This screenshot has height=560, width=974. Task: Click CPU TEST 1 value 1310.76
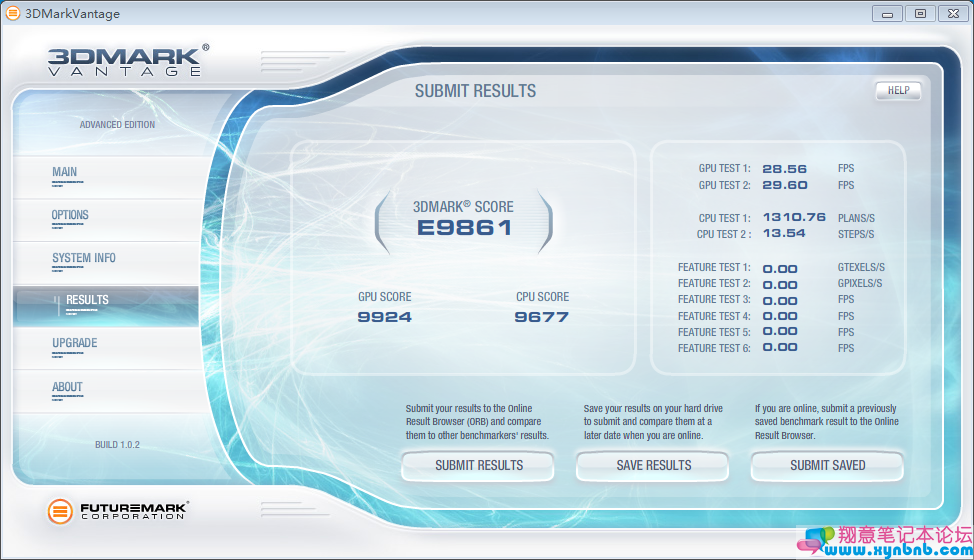[794, 217]
